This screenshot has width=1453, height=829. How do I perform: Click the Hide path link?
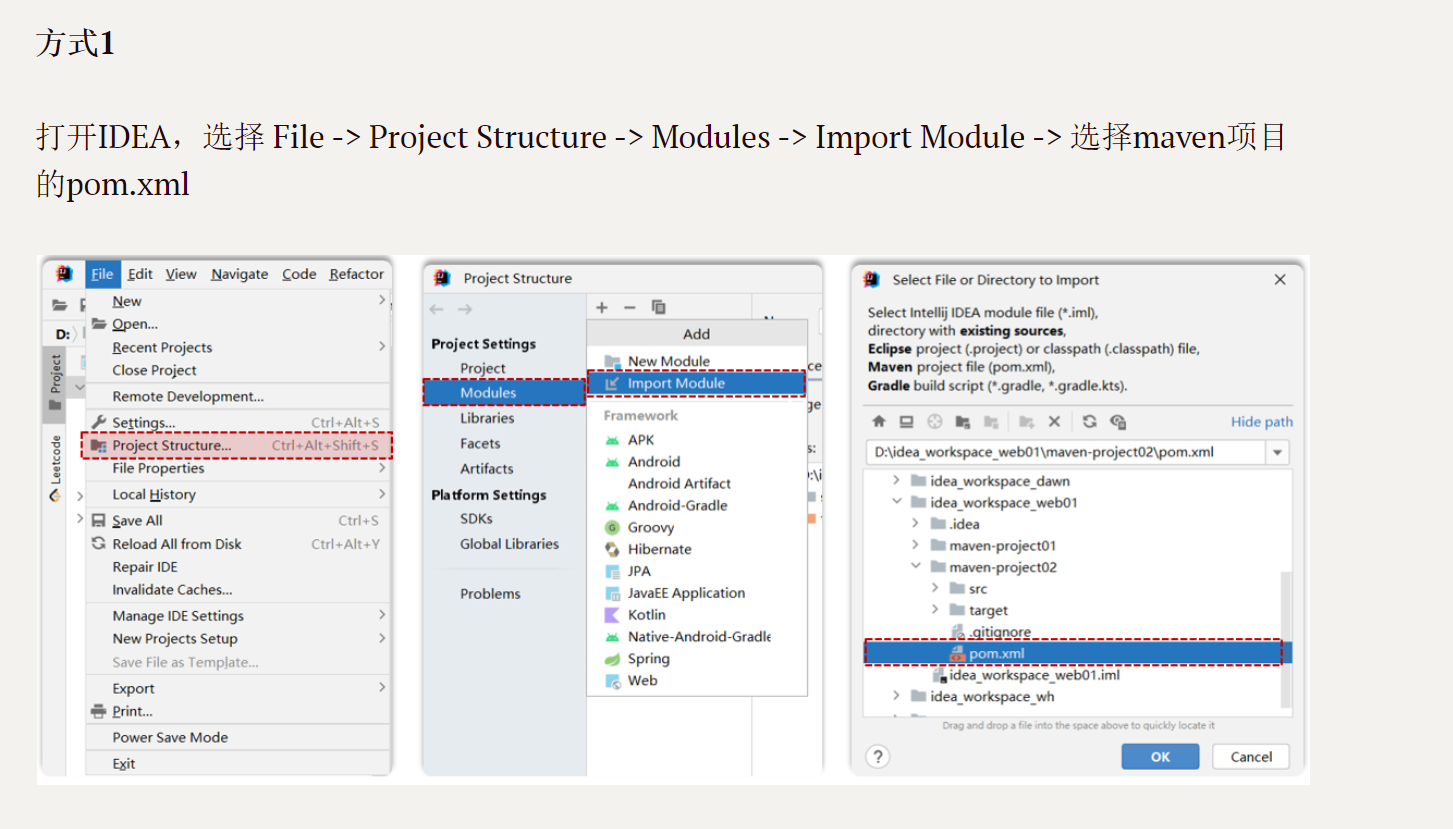1261,422
